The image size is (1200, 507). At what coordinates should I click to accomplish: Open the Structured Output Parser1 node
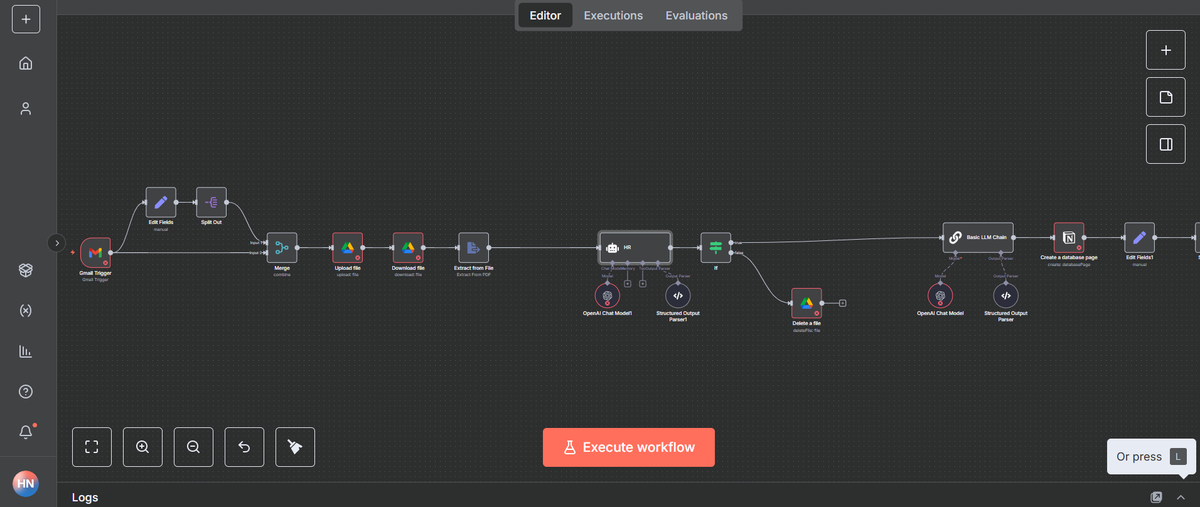point(678,295)
